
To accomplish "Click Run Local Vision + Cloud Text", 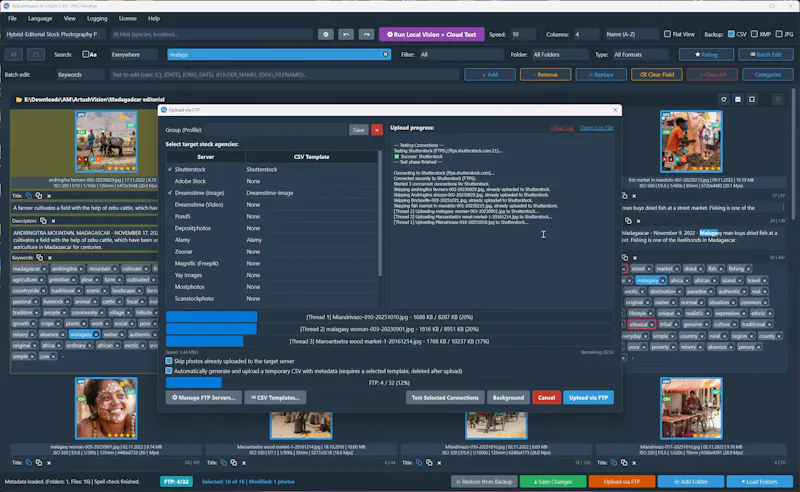I will (x=432, y=34).
